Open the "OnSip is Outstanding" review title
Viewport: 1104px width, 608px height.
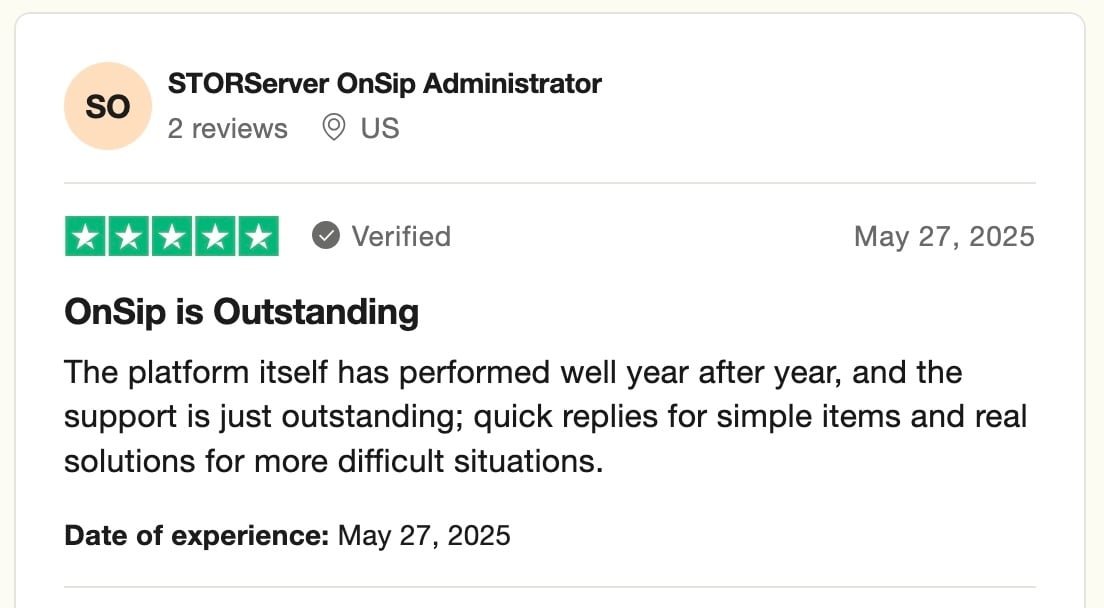point(241,312)
